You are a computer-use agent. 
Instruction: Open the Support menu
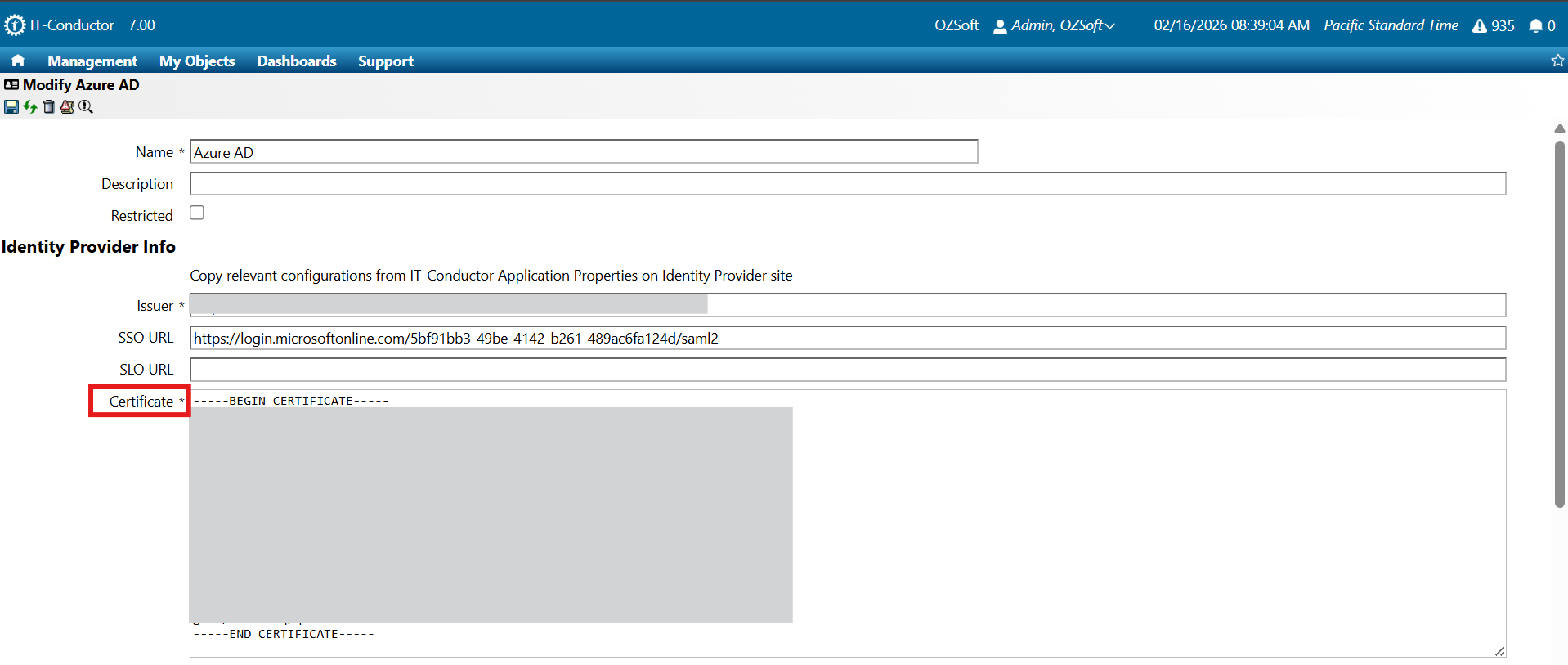click(385, 61)
